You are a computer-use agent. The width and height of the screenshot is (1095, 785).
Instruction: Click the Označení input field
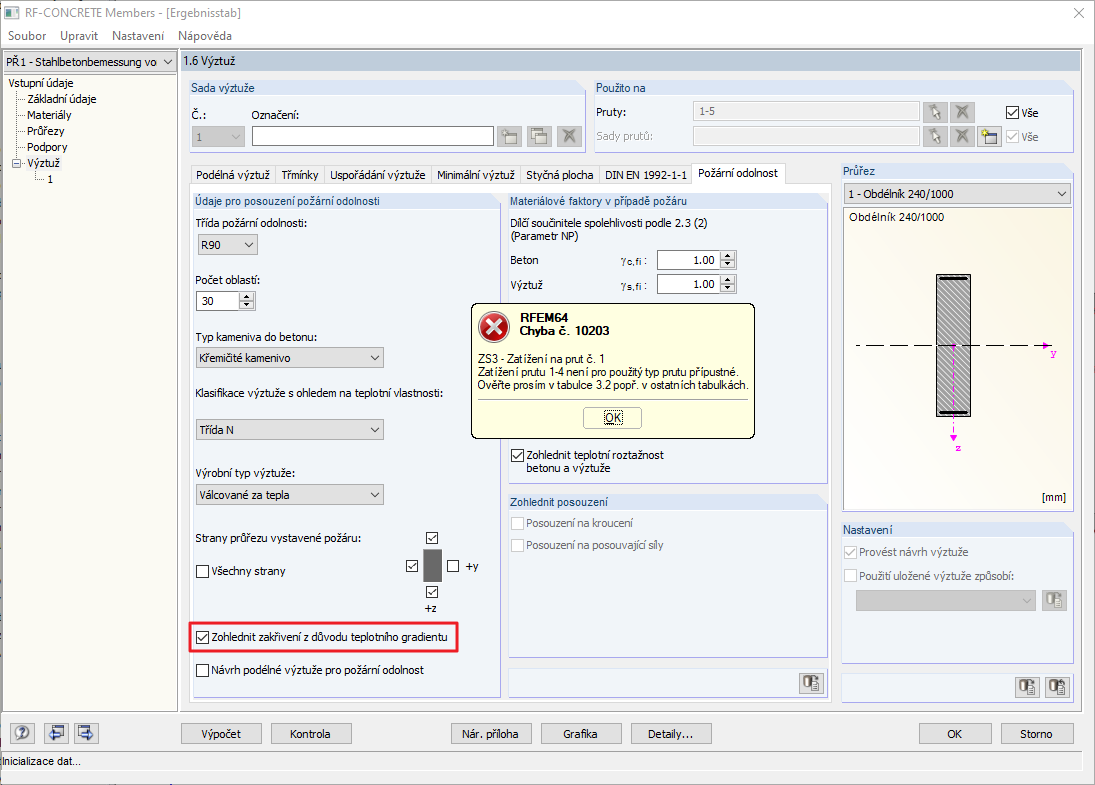tap(373, 136)
